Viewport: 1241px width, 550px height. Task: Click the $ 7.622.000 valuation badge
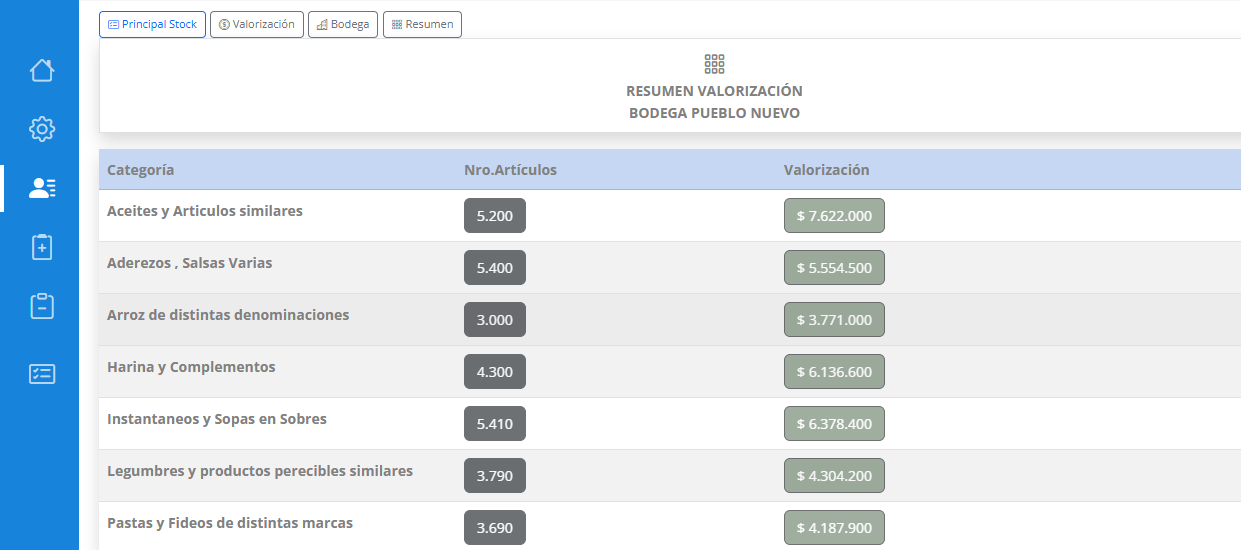pyautogui.click(x=834, y=216)
